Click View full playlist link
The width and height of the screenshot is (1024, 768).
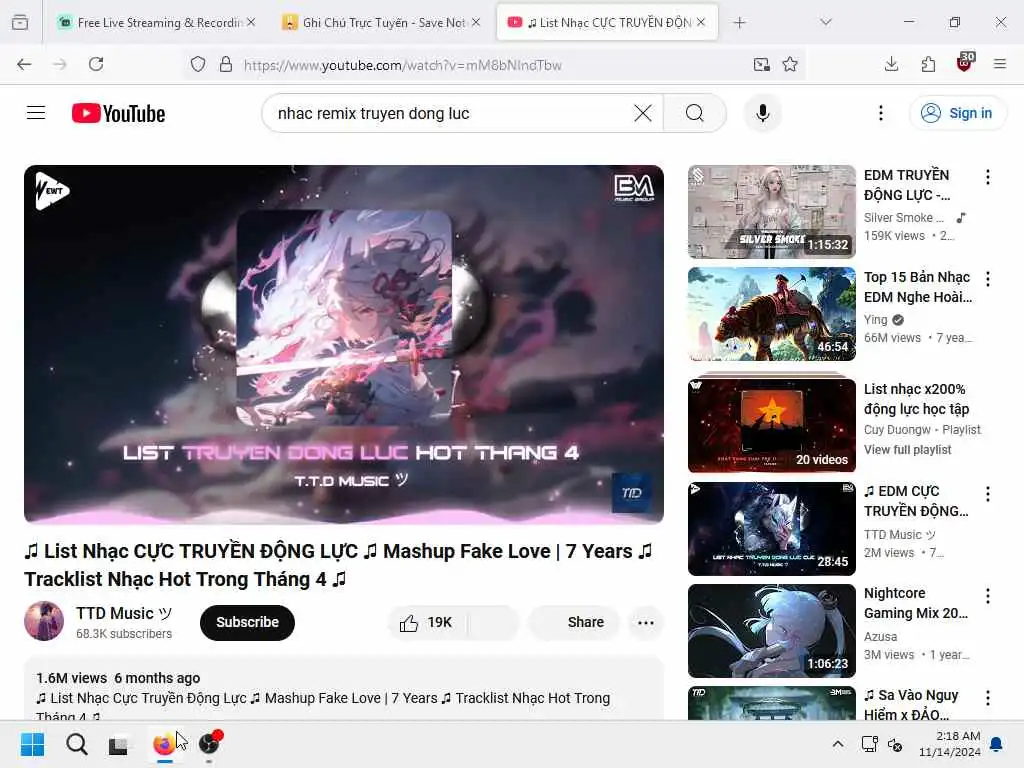pyautogui.click(x=907, y=449)
